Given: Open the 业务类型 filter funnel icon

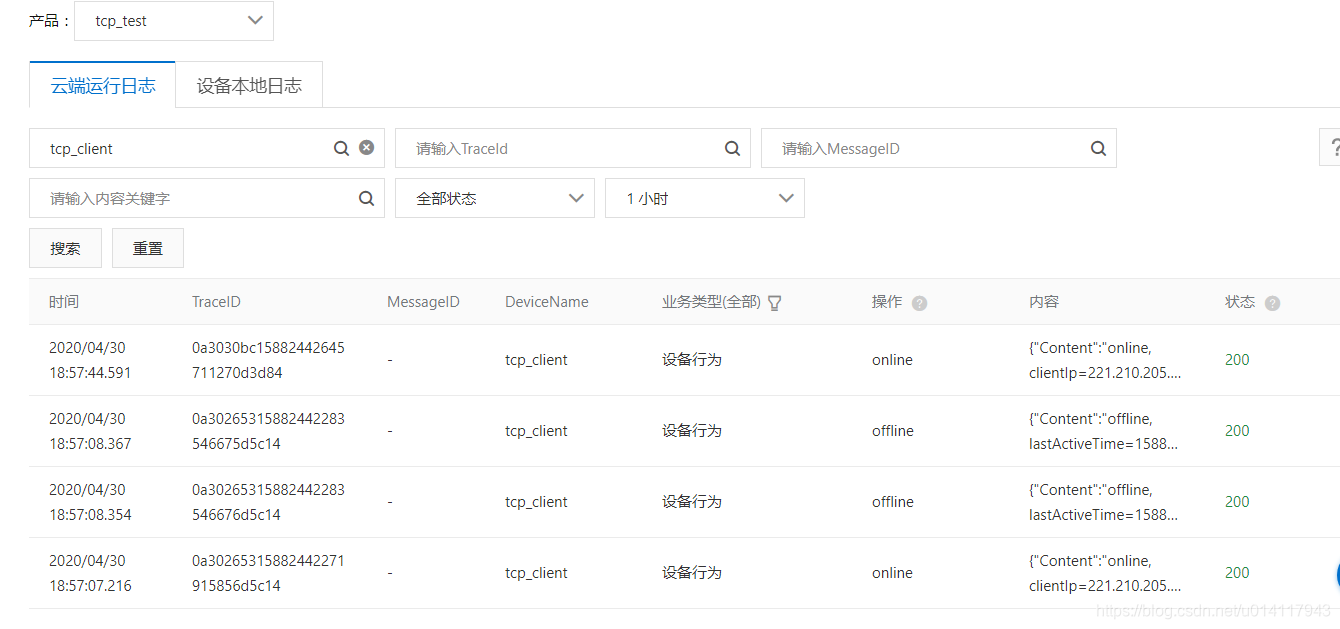Looking at the screenshot, I should click(x=774, y=302).
